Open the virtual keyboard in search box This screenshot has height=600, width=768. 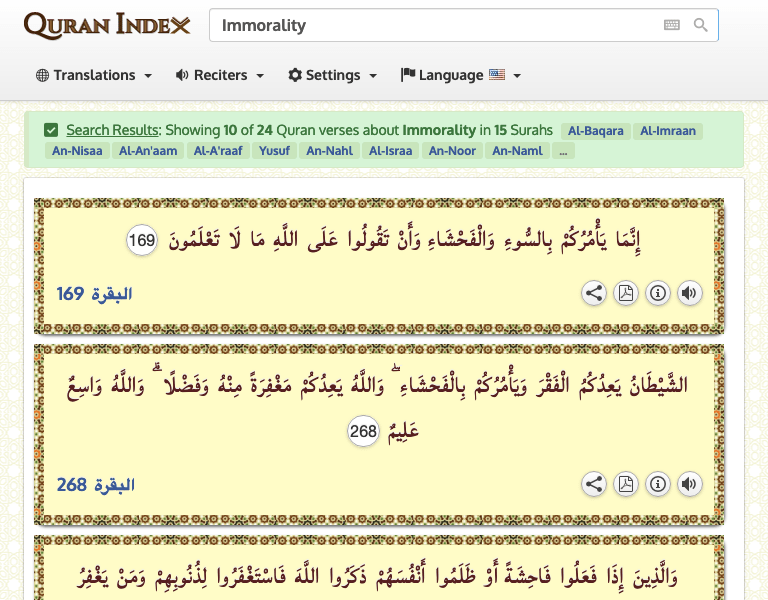[672, 25]
